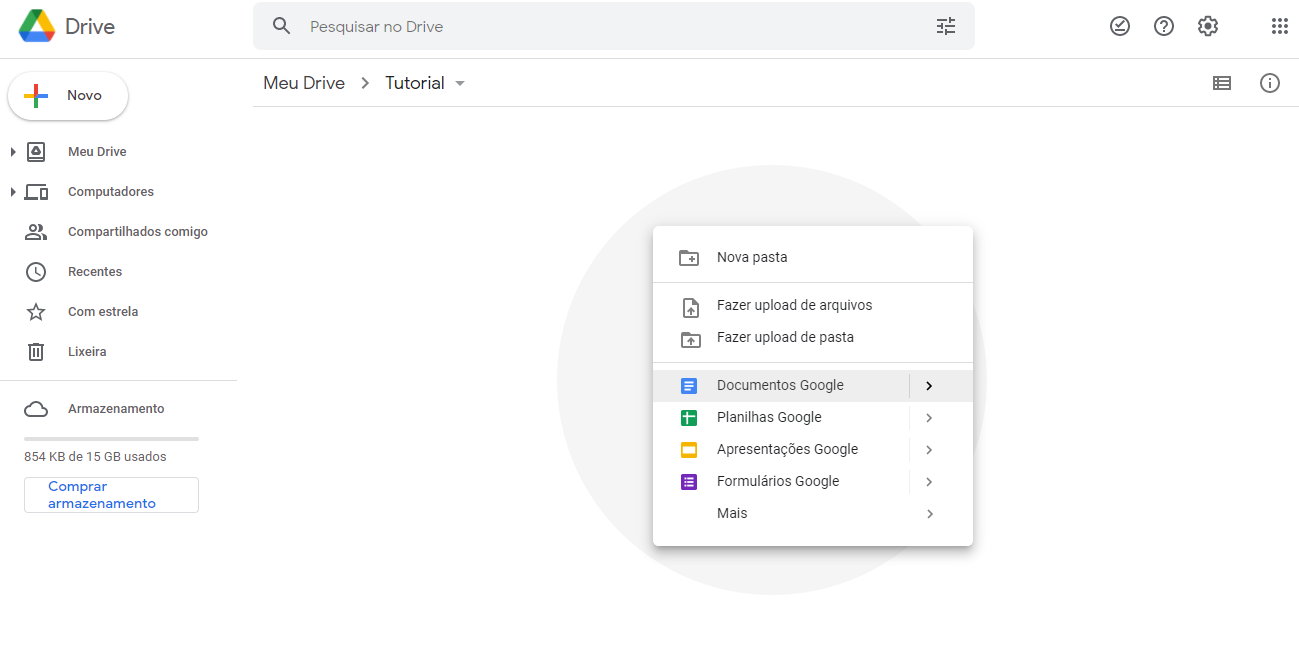Click the Google Drive logo
1299x650 pixels.
(x=37, y=26)
